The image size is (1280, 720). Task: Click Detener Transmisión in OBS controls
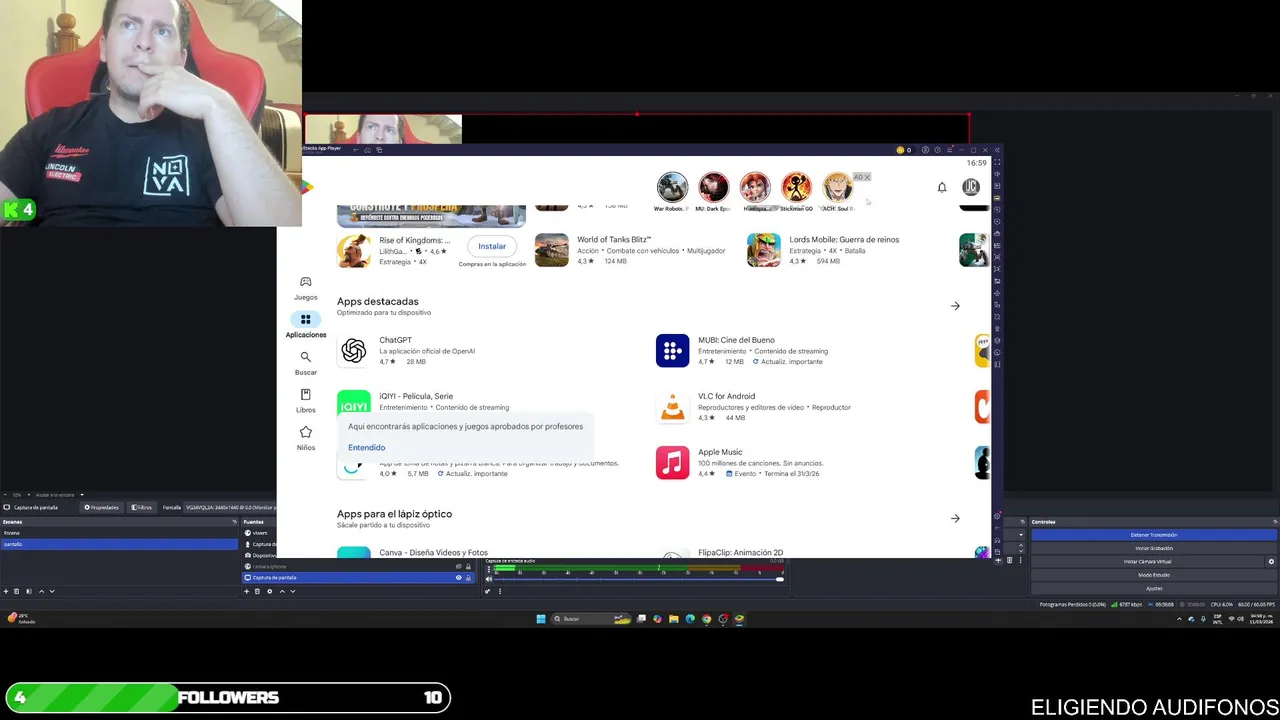coord(1154,535)
